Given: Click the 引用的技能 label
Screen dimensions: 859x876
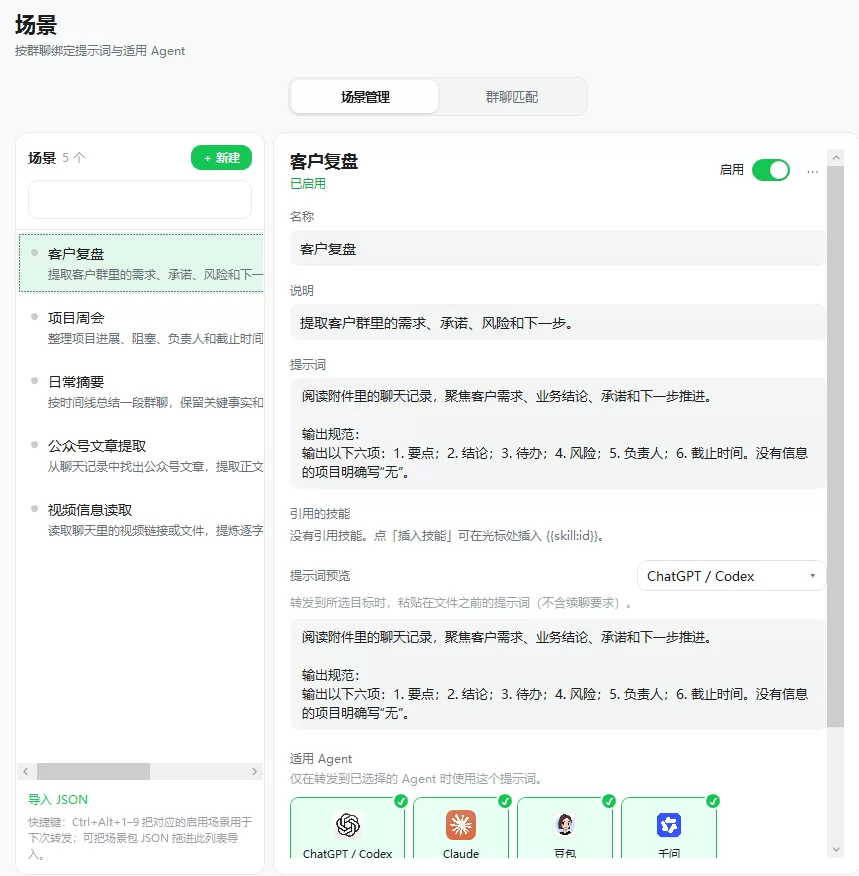Looking at the screenshot, I should coord(320,513).
